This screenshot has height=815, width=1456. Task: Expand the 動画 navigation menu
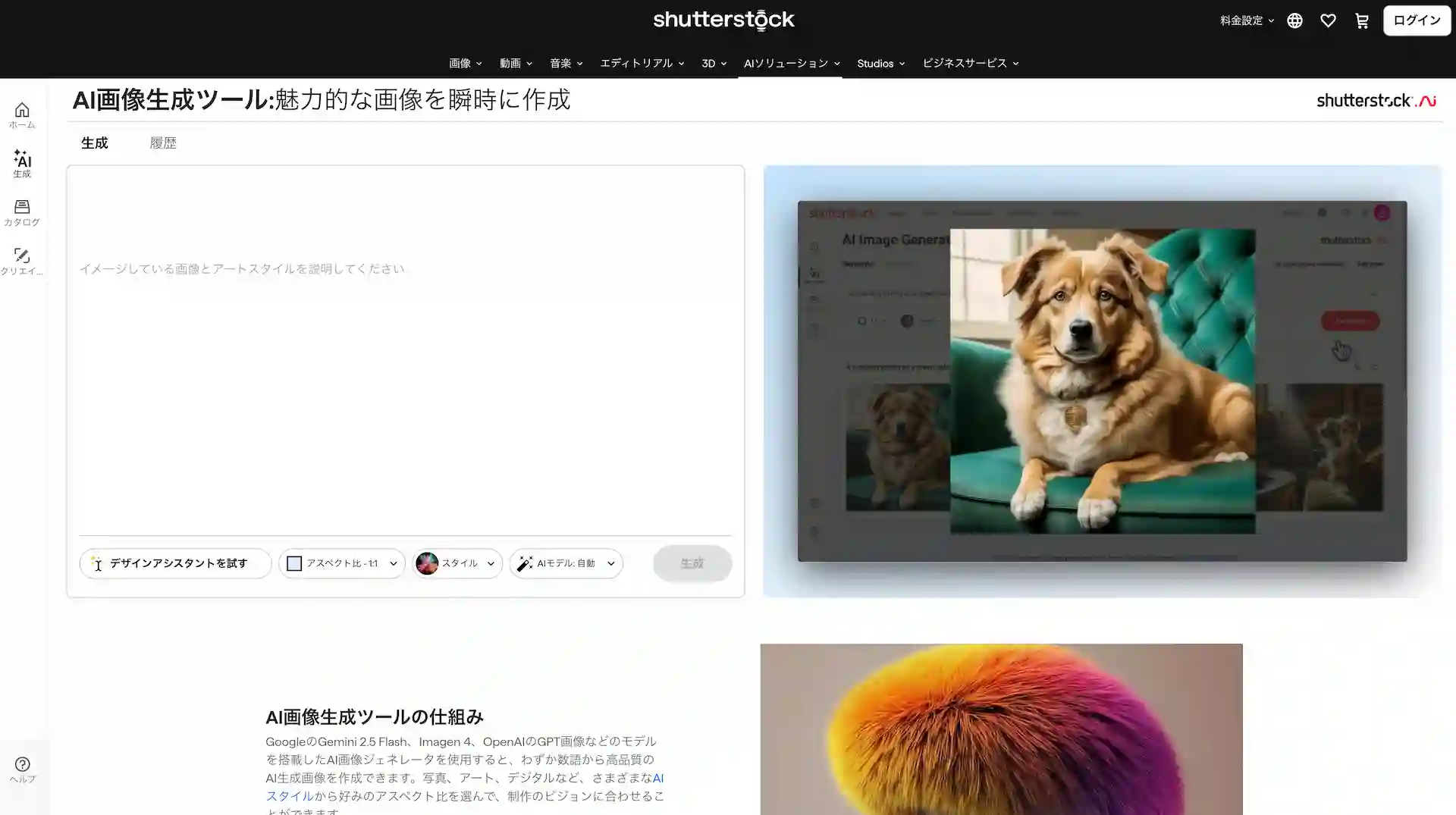click(x=516, y=64)
